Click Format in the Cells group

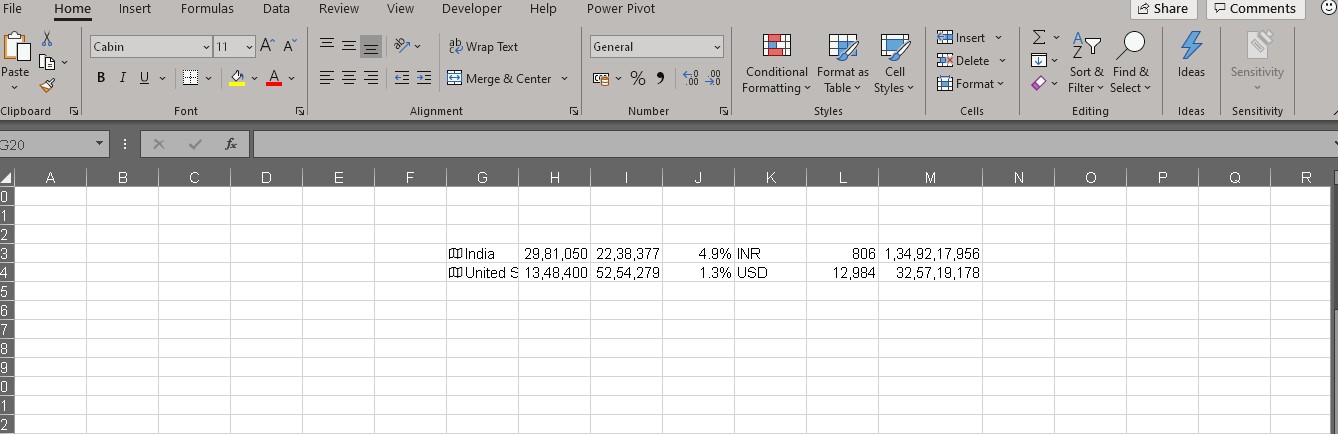(x=972, y=83)
